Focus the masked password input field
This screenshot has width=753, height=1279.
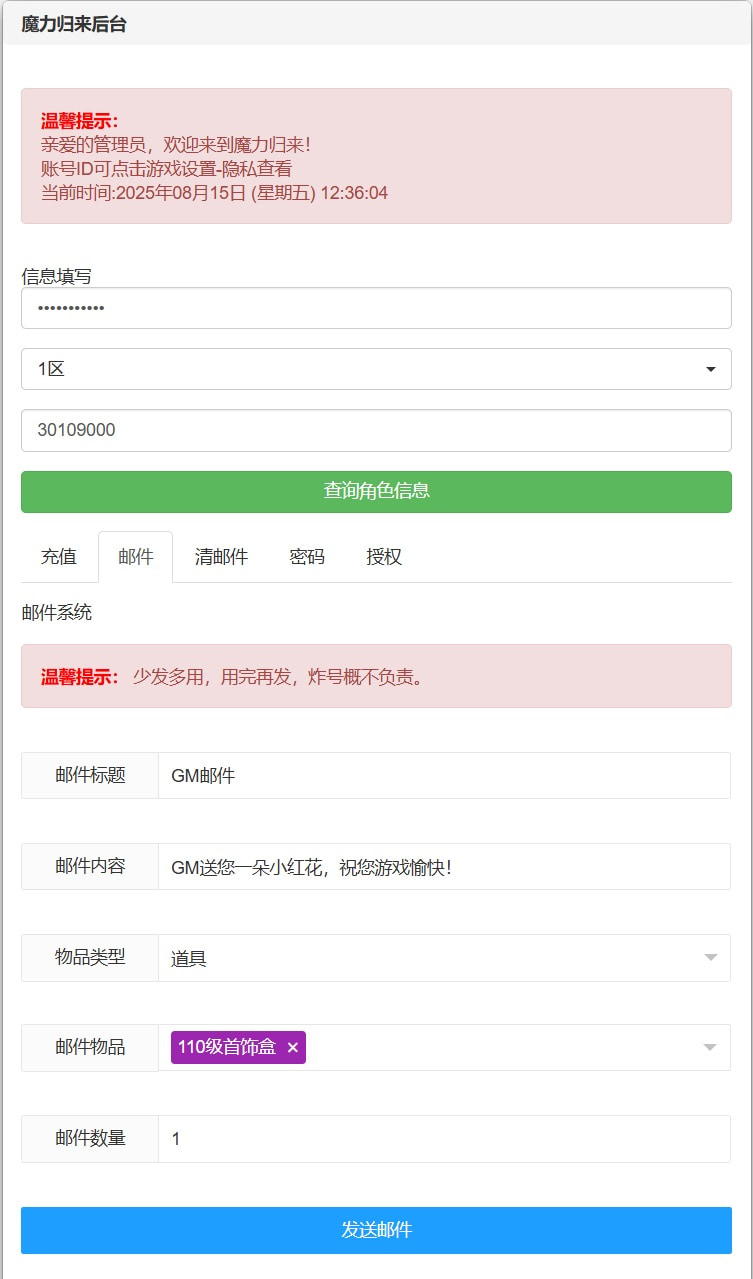click(x=376, y=308)
